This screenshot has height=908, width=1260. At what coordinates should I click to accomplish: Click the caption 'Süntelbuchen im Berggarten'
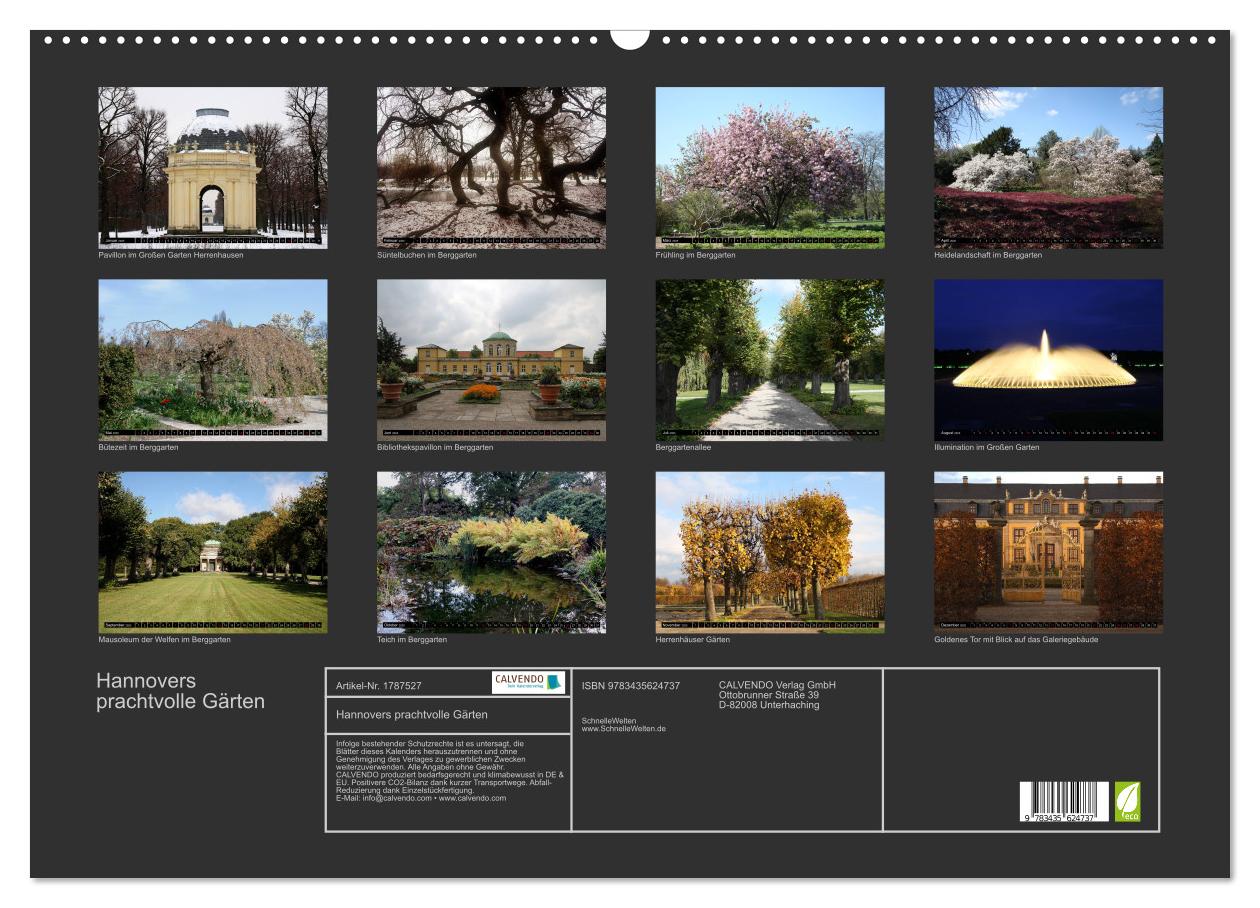(x=427, y=255)
